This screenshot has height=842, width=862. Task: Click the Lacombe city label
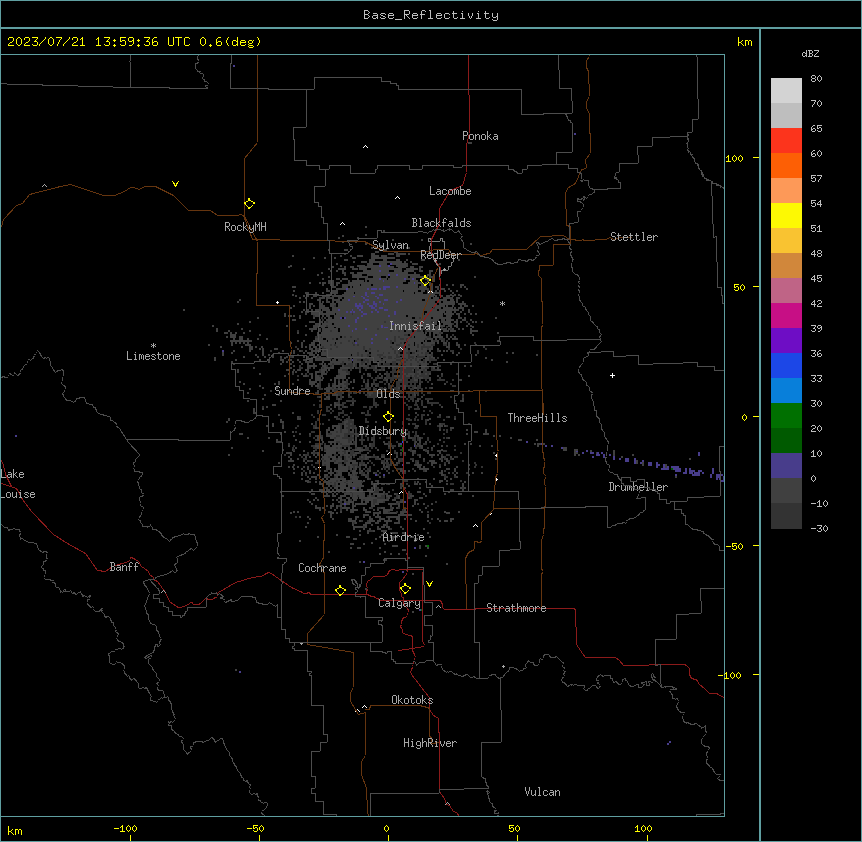(x=450, y=191)
